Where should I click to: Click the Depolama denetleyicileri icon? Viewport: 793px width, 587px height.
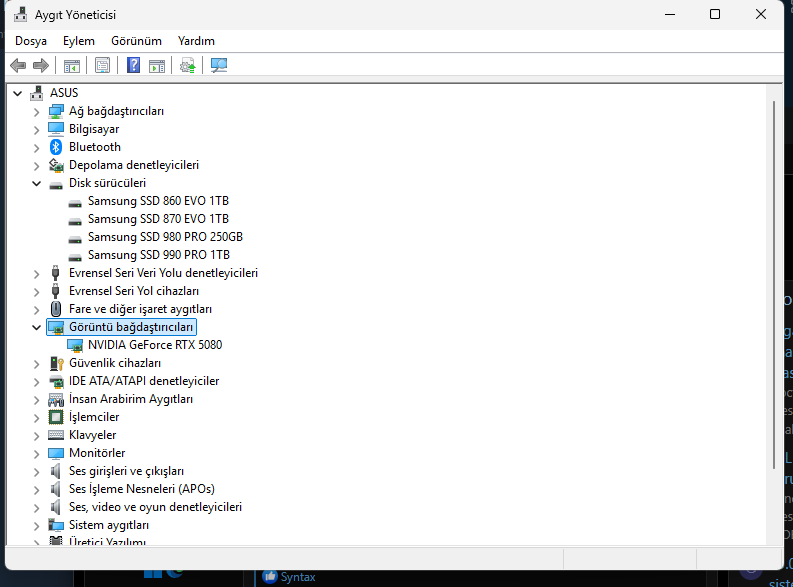[56, 165]
